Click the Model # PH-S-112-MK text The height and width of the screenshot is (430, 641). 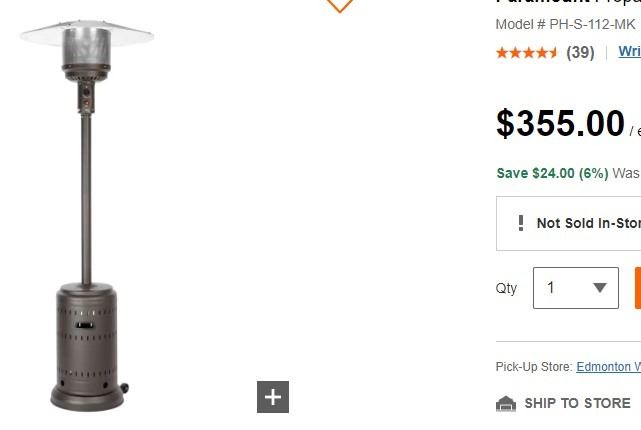[x=565, y=25]
